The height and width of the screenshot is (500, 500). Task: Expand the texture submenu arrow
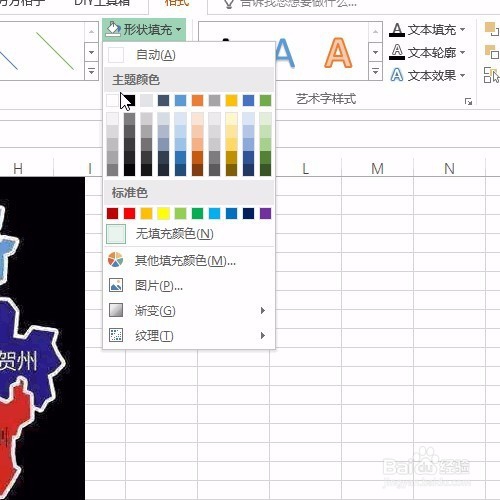click(263, 335)
